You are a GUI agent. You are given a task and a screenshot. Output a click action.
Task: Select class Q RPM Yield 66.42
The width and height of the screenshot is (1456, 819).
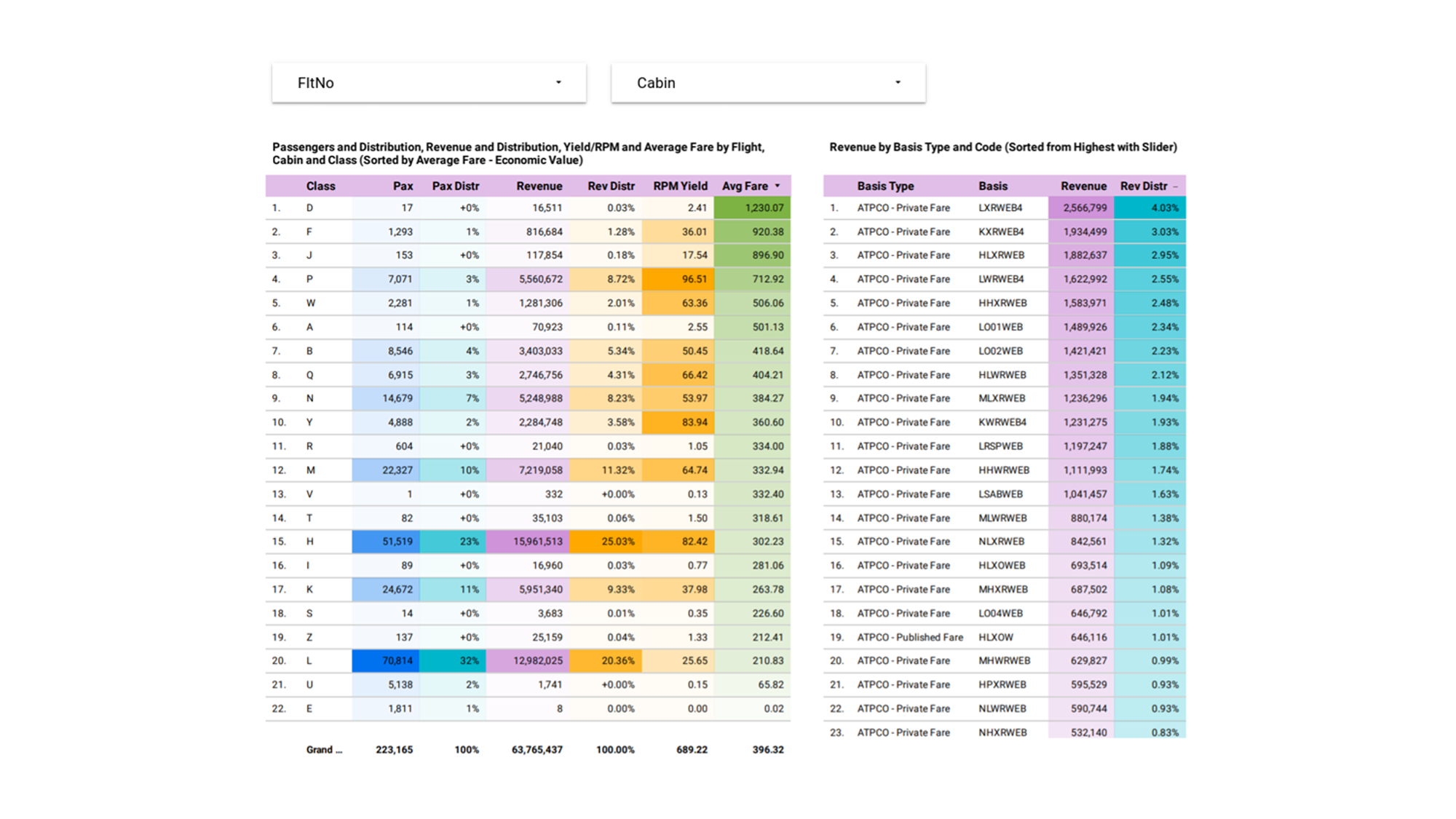694,376
